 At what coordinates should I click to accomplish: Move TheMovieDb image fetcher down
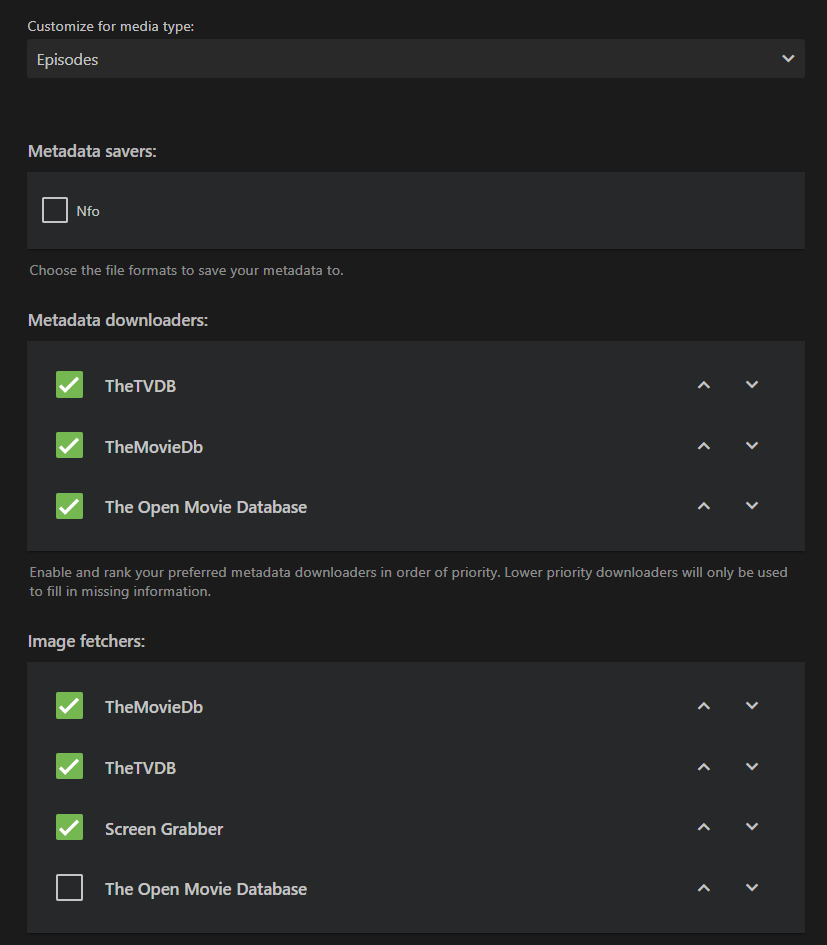click(752, 706)
